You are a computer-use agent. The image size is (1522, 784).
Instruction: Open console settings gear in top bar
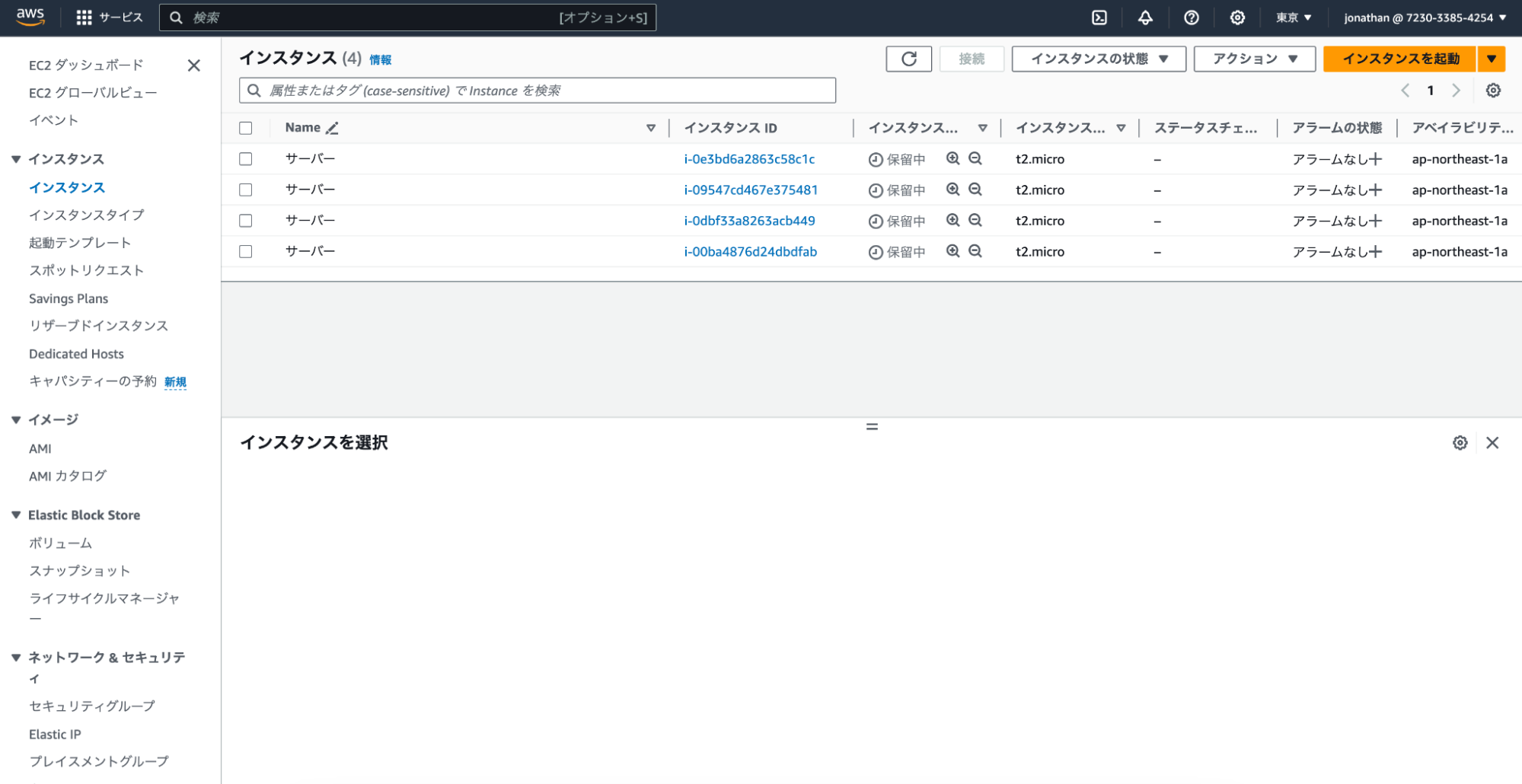(x=1238, y=18)
